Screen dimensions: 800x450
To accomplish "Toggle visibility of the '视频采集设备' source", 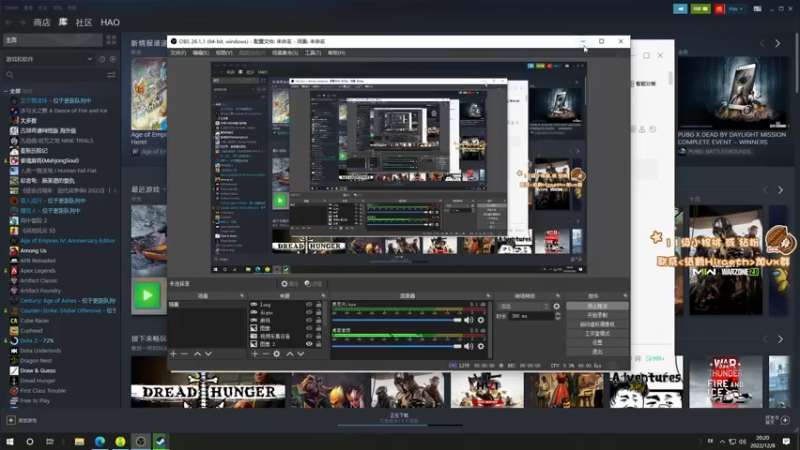I will 309,336.
